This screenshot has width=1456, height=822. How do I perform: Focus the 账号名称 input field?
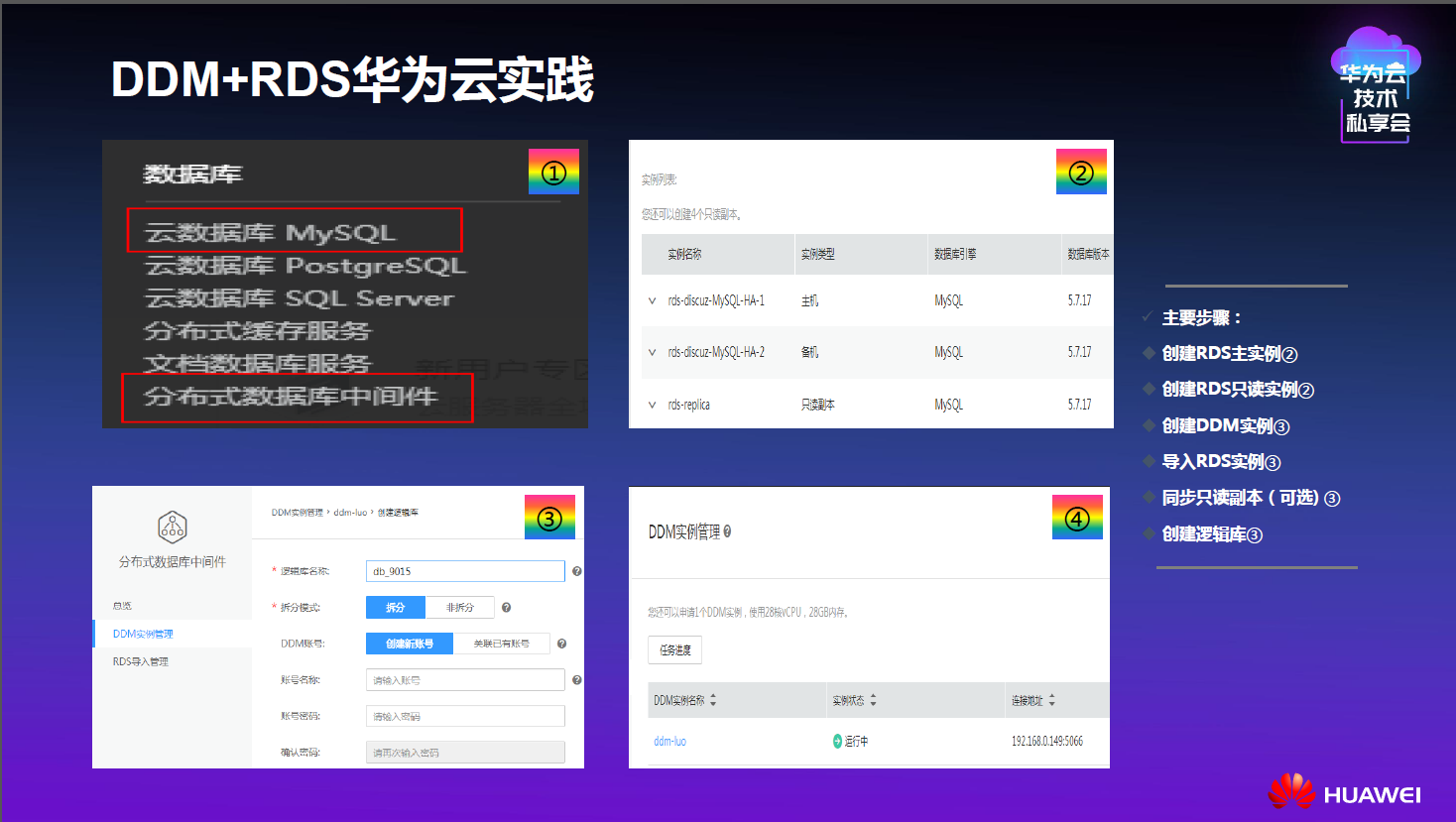point(465,680)
